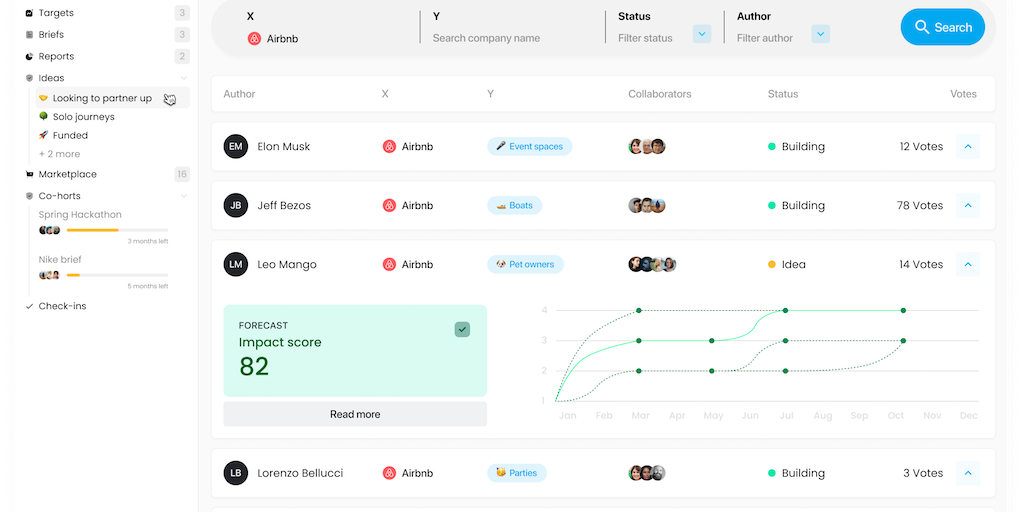This screenshot has height=512, width=1024.
Task: Click the Briefs sidebar icon
Action: coord(29,35)
